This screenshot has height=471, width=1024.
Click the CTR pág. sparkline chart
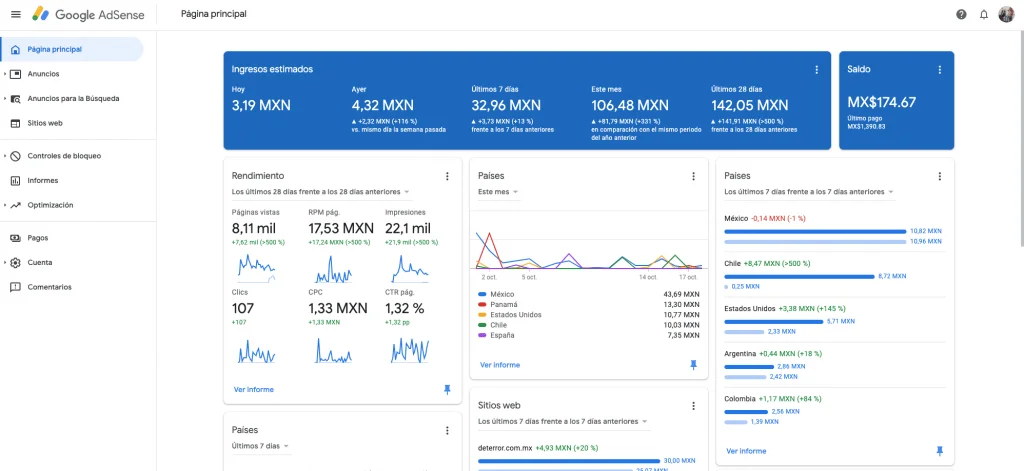[x=409, y=350]
